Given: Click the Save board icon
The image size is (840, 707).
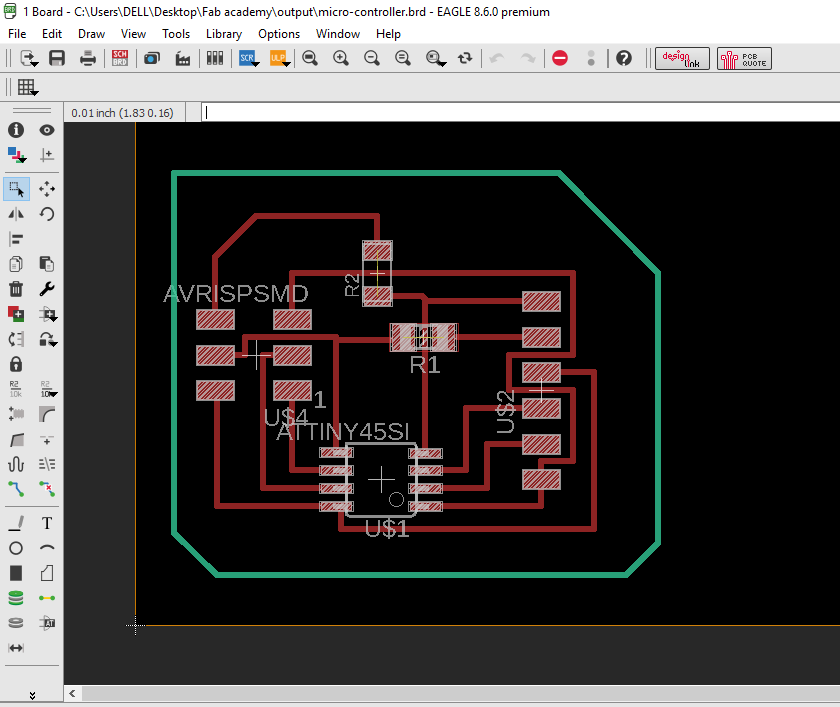Looking at the screenshot, I should pos(57,58).
